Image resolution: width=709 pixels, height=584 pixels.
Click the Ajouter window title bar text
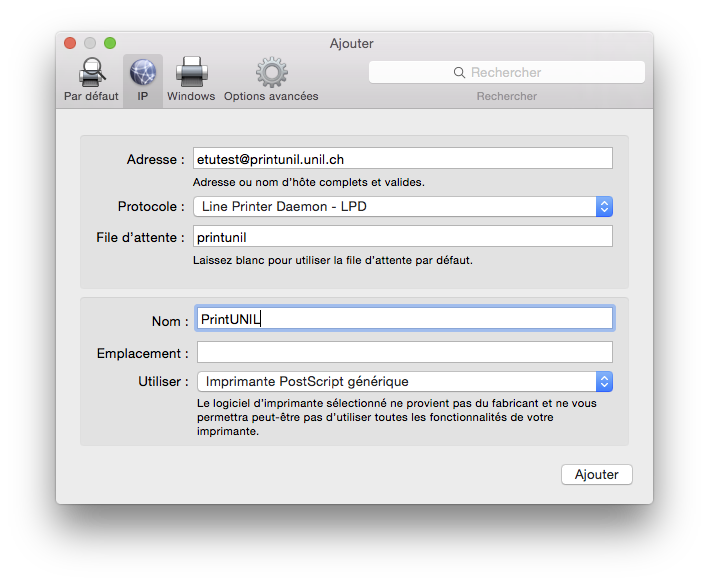pyautogui.click(x=352, y=44)
